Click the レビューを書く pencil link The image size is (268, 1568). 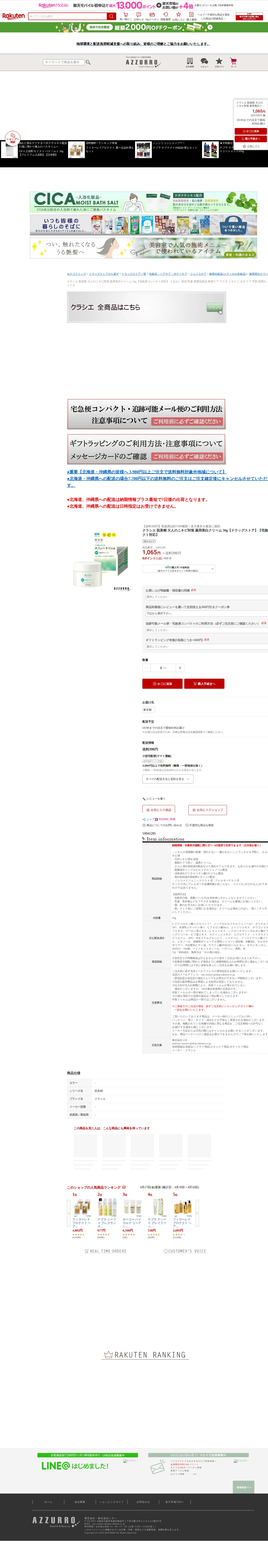tap(154, 799)
